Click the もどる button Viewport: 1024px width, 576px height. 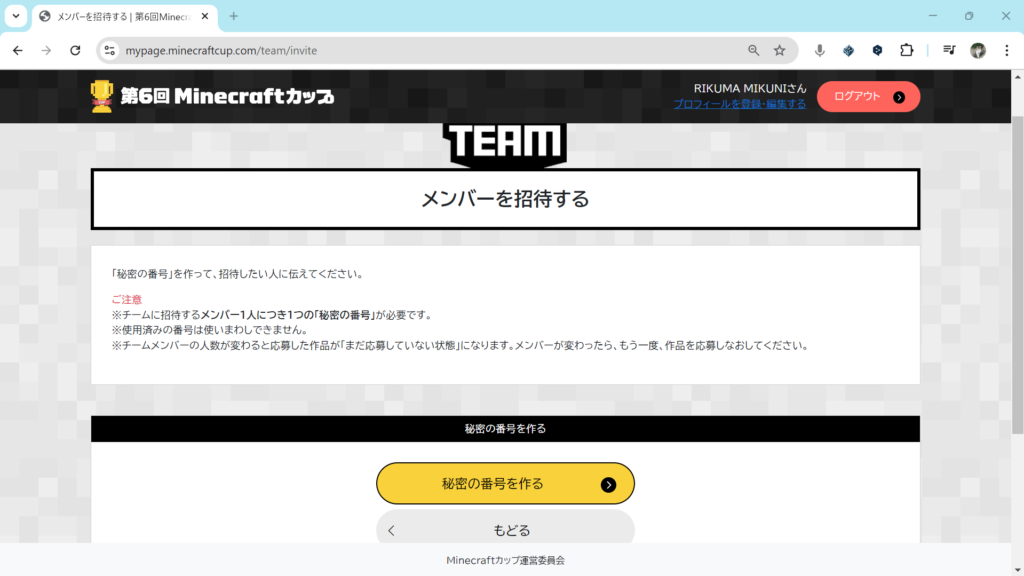505,530
